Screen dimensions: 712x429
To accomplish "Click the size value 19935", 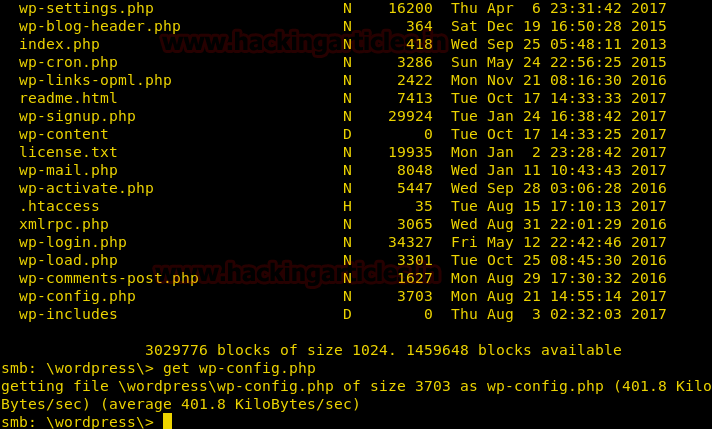I will [410, 152].
